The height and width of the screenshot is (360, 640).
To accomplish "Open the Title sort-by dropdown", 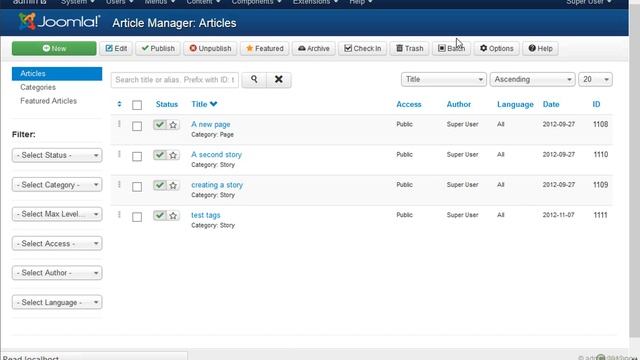I will 444,79.
